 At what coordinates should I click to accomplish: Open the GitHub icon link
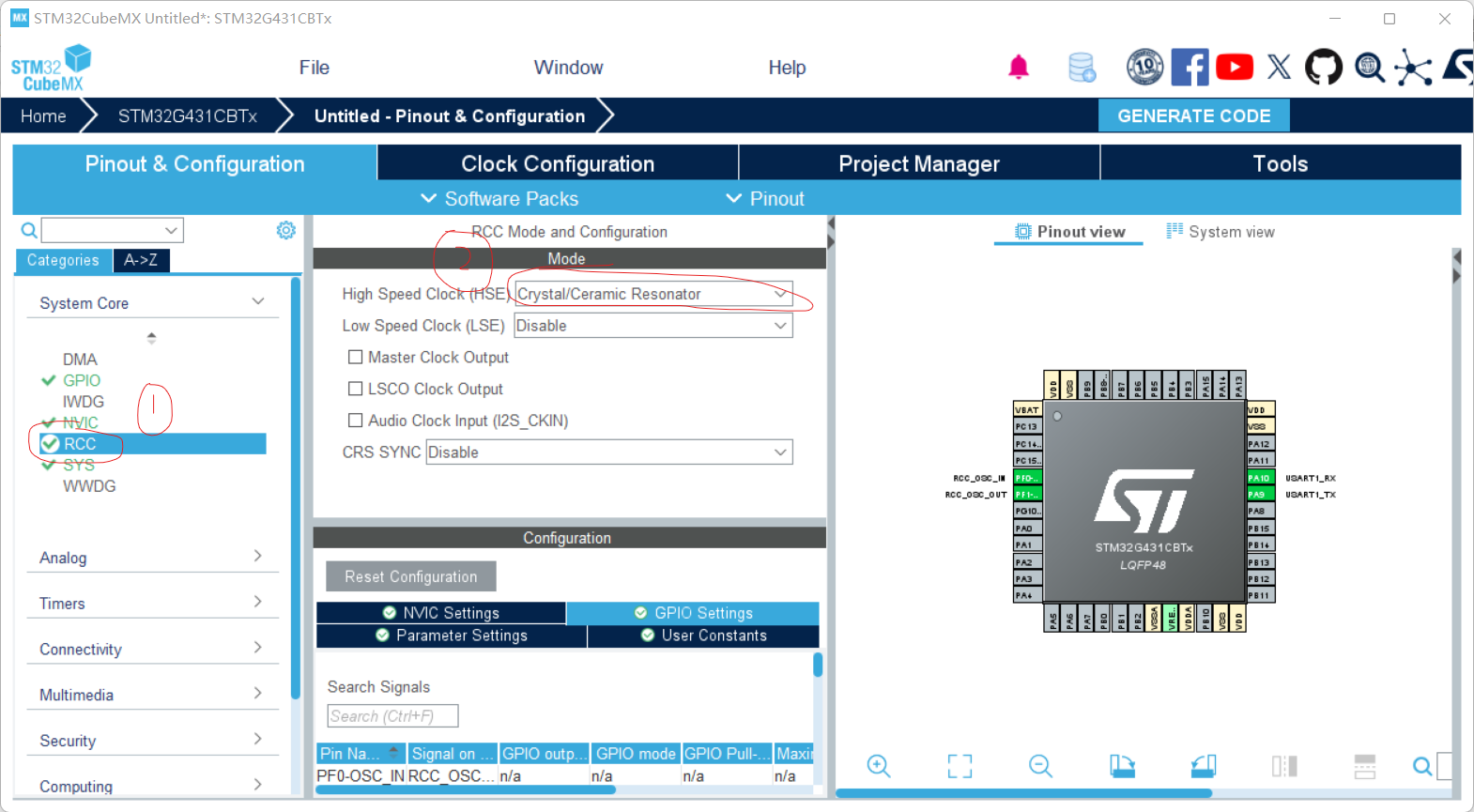(x=1323, y=68)
